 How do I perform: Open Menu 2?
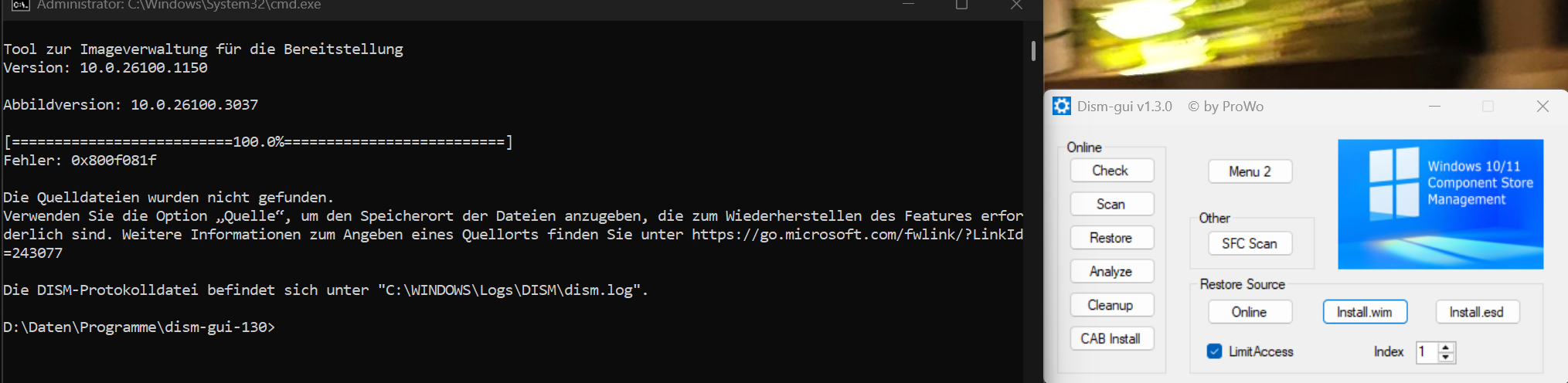1250,171
